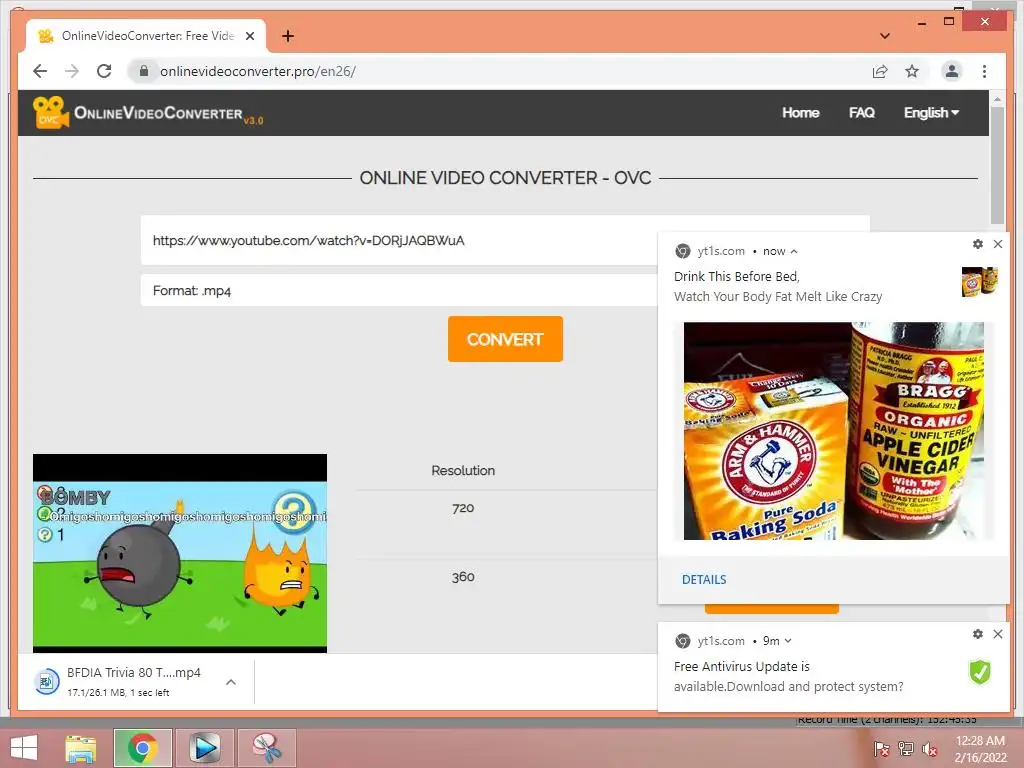The image size is (1024, 768).
Task: Click the muted volume tray icon
Action: tap(929, 749)
